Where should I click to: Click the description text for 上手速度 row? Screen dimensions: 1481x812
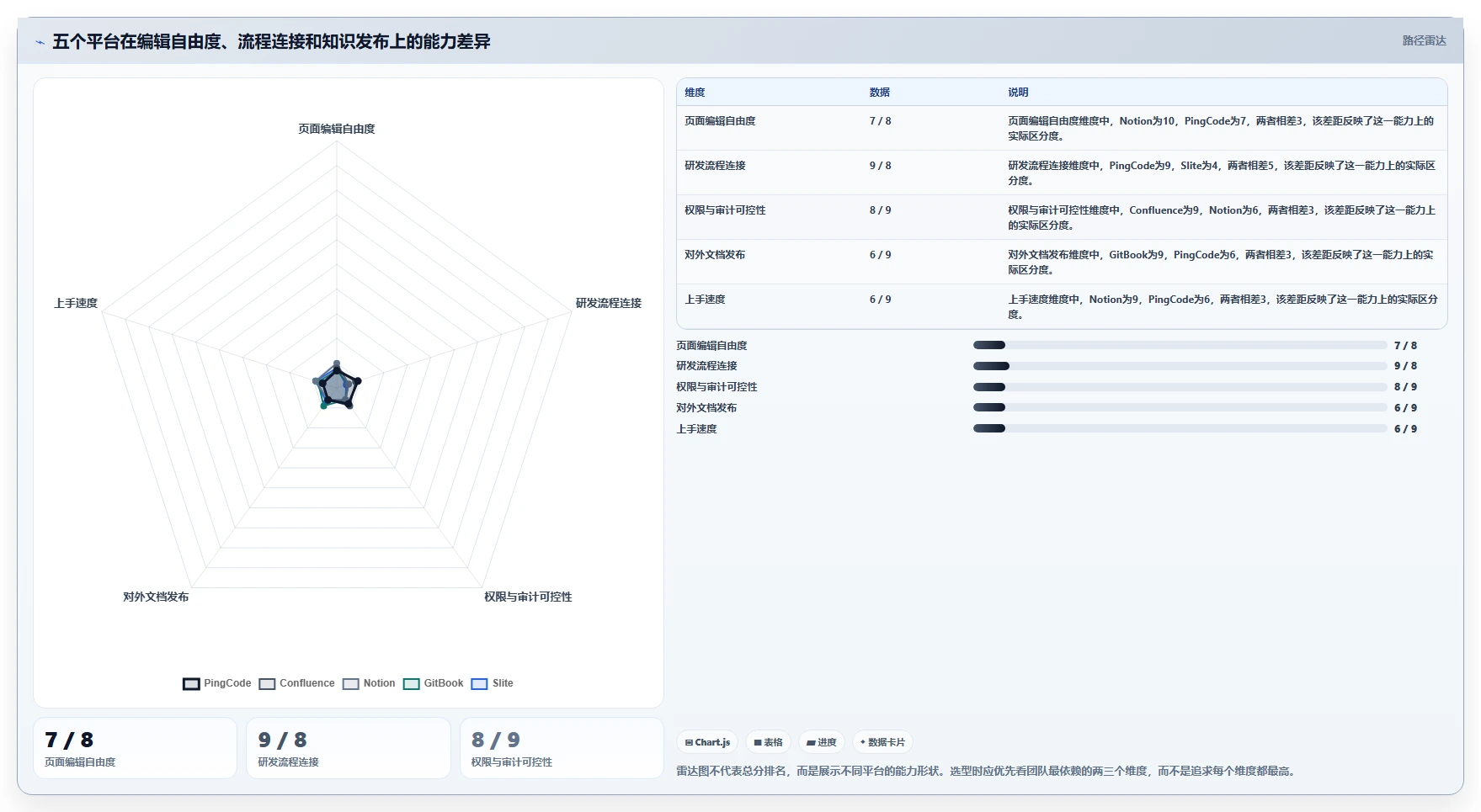[x=1223, y=307]
